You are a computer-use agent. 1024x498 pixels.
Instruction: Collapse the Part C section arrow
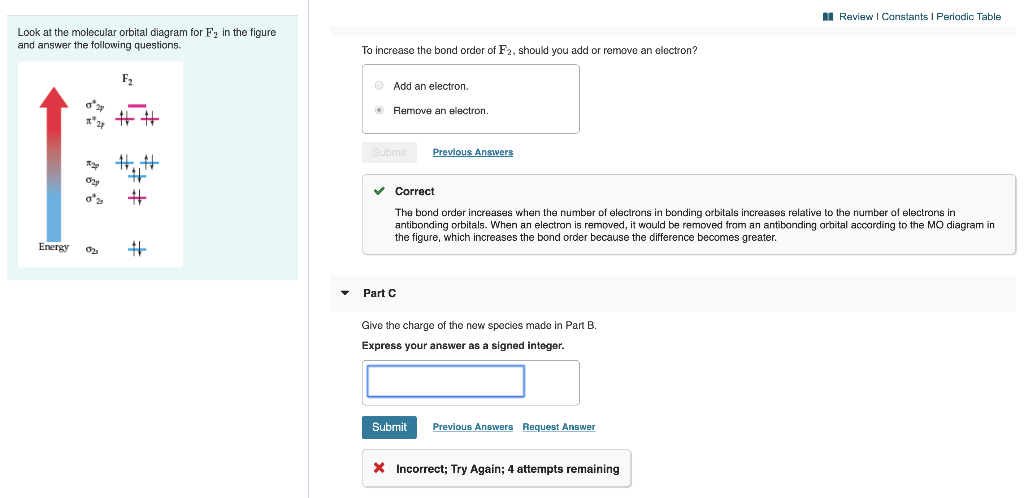click(x=345, y=293)
